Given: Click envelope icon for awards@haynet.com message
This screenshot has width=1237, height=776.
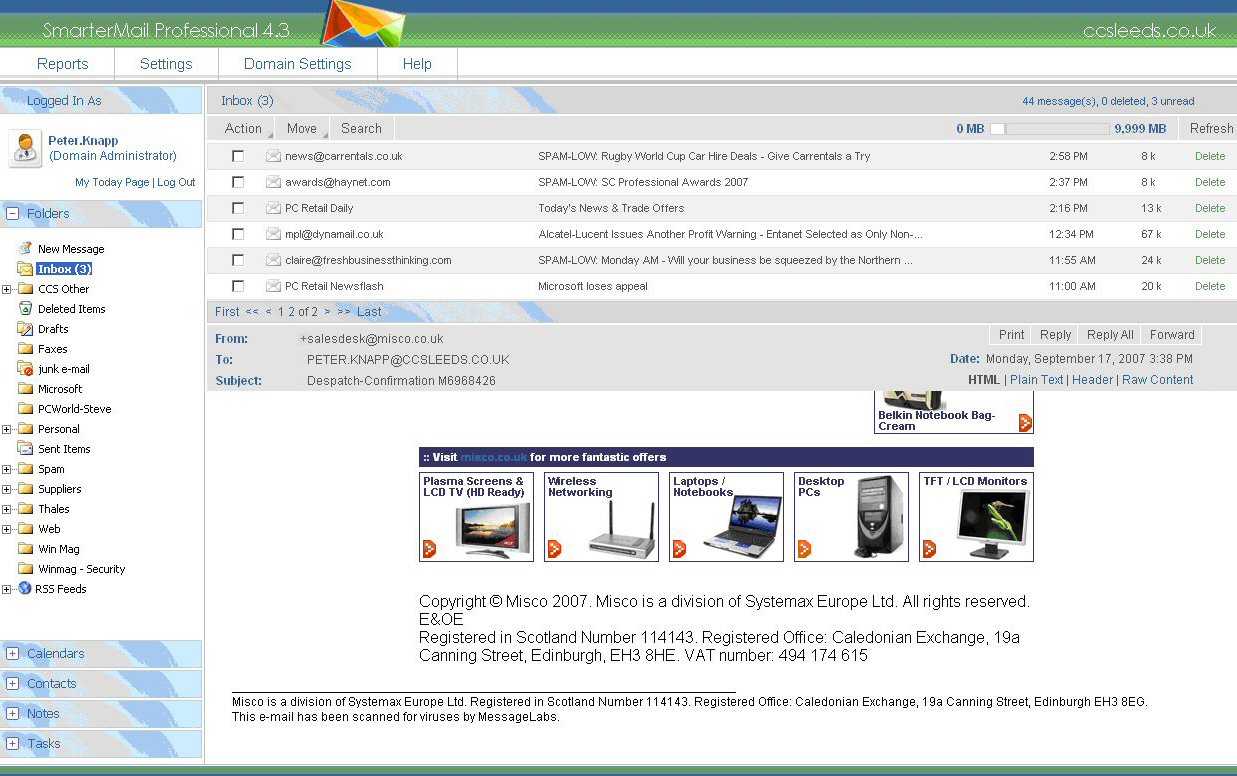Looking at the screenshot, I should [273, 182].
